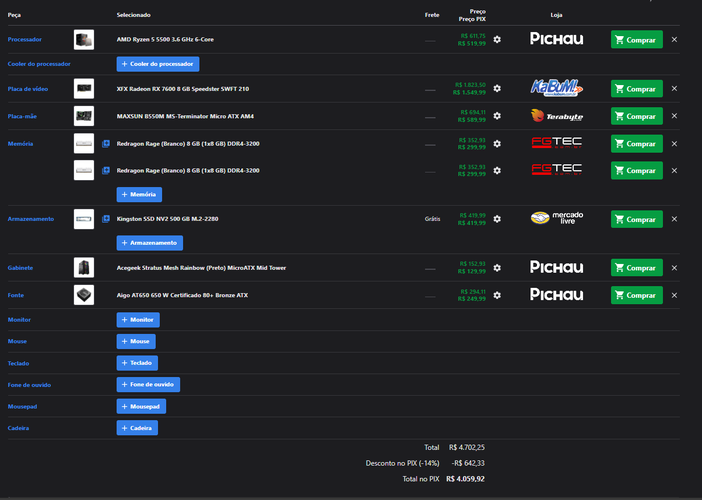Buy the XFX Radeon RX 7600 with Comprar
The height and width of the screenshot is (500, 702).
pos(637,89)
